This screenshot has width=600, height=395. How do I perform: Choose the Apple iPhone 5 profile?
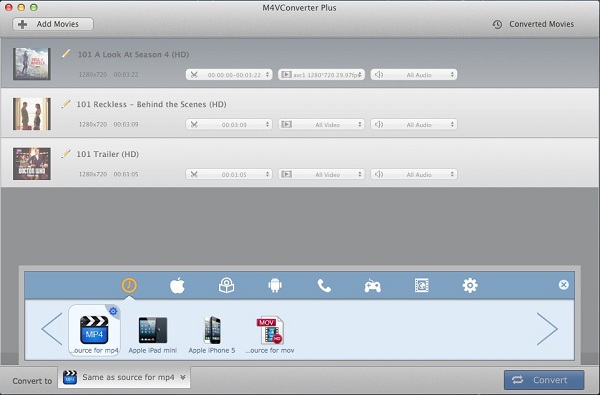(x=212, y=334)
